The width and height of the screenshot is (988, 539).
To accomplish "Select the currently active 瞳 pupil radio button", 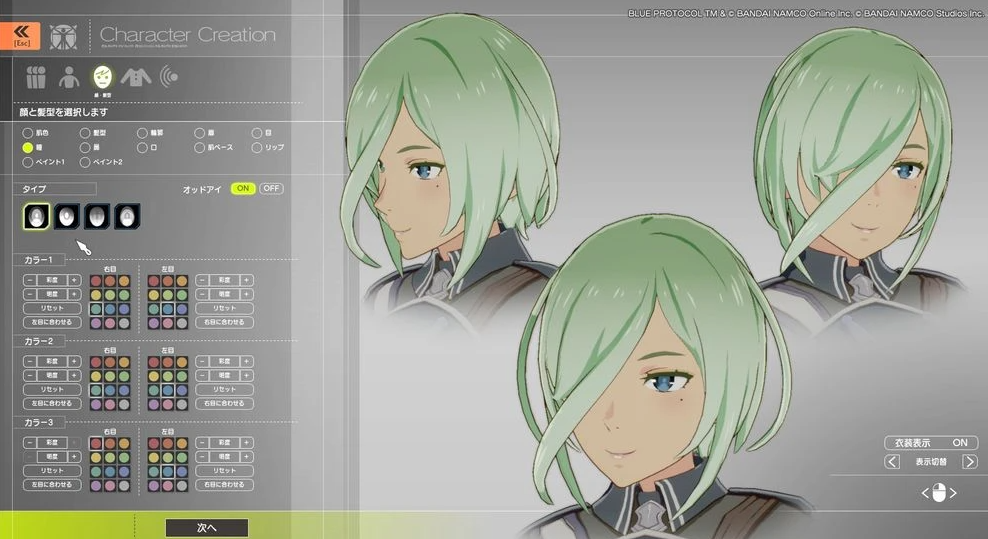I will [28, 148].
